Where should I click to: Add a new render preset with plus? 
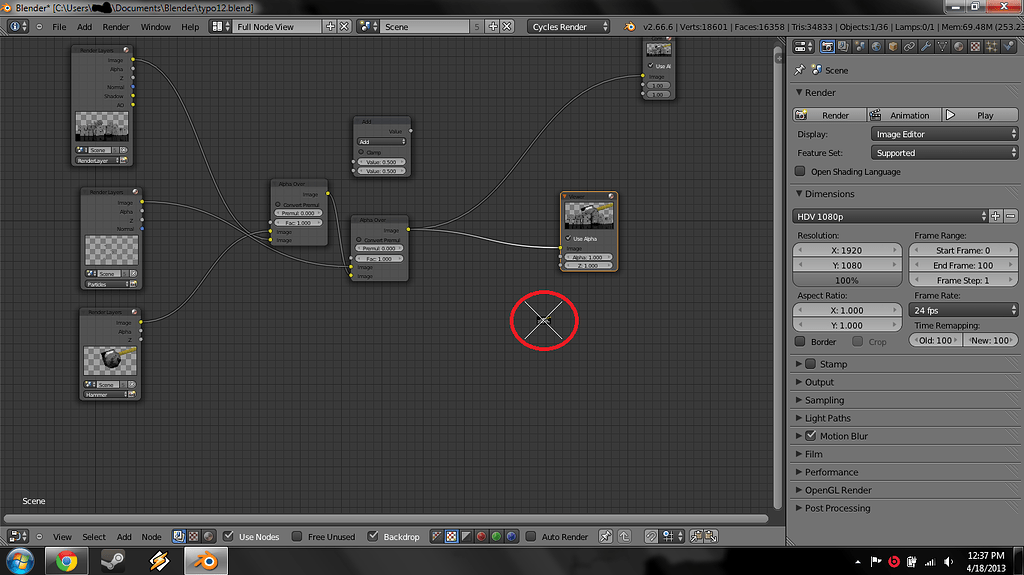[995, 216]
